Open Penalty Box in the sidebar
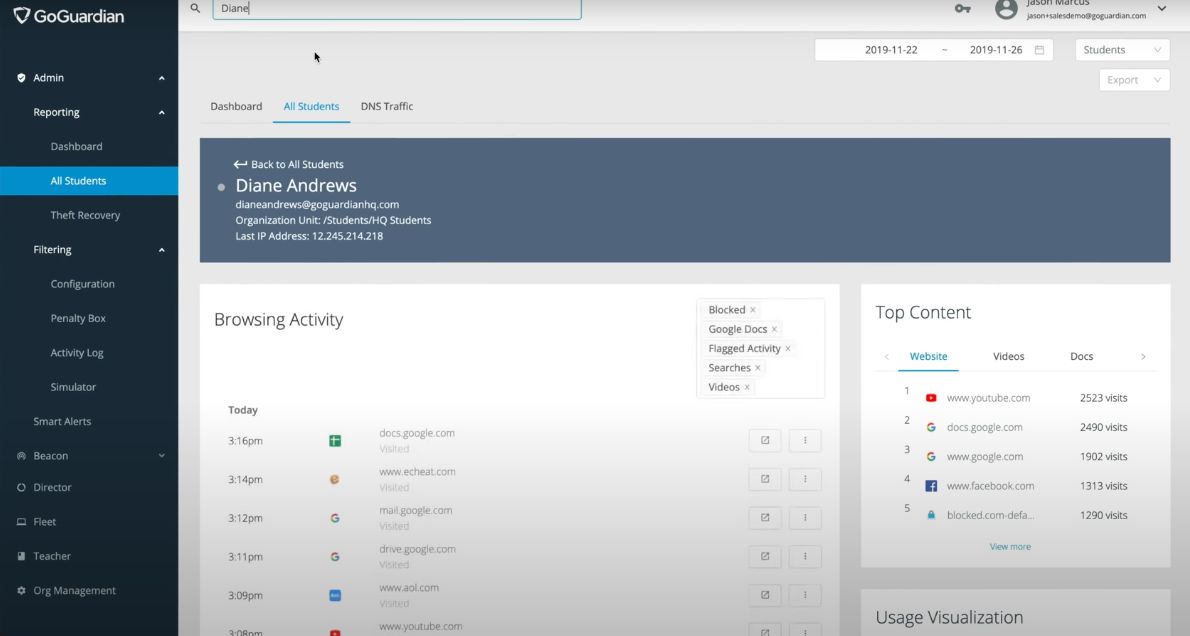1190x636 pixels. [x=78, y=318]
